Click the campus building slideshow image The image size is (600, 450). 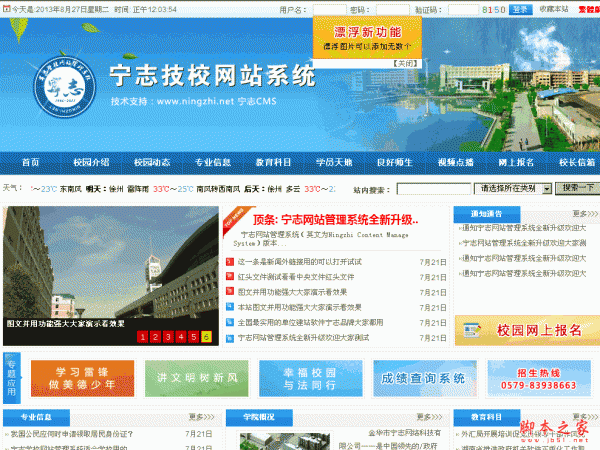(x=111, y=262)
